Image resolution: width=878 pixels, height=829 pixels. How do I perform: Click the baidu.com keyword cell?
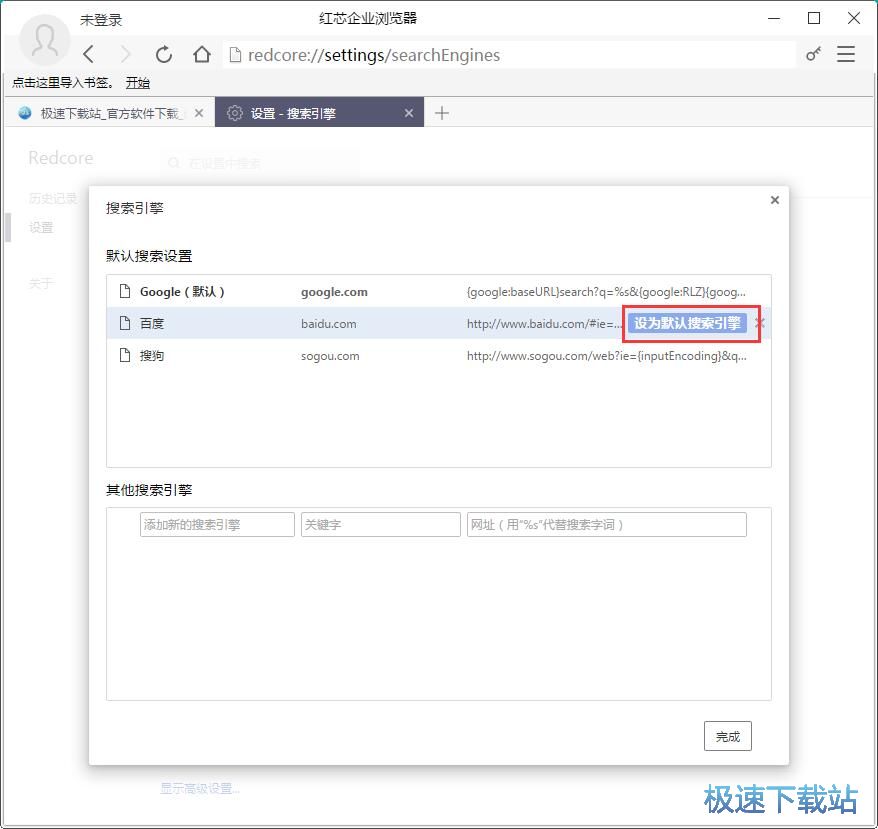[x=329, y=324]
